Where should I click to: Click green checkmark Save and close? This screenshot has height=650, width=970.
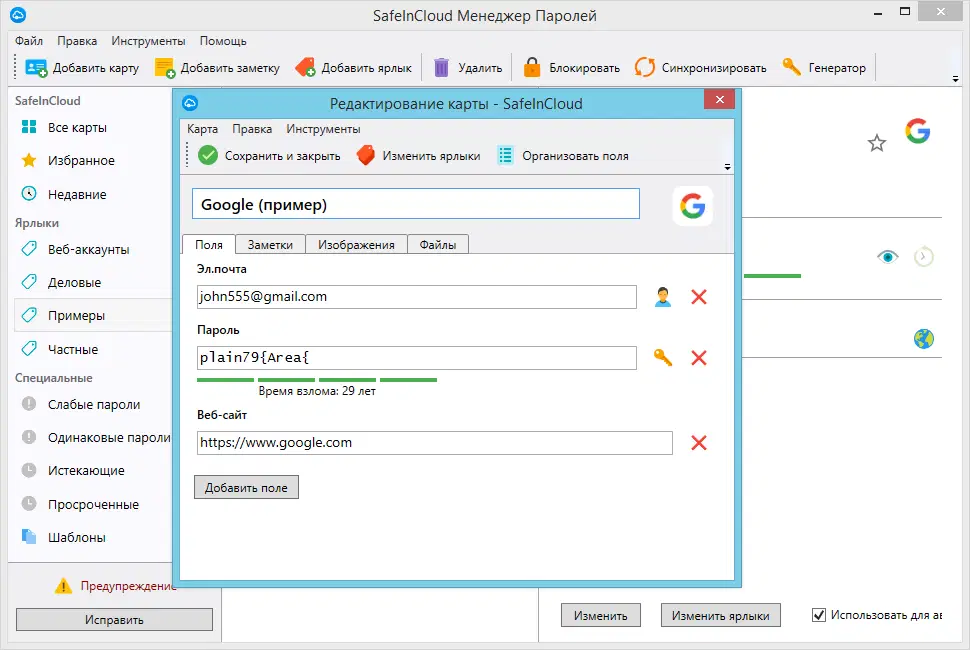coord(208,155)
